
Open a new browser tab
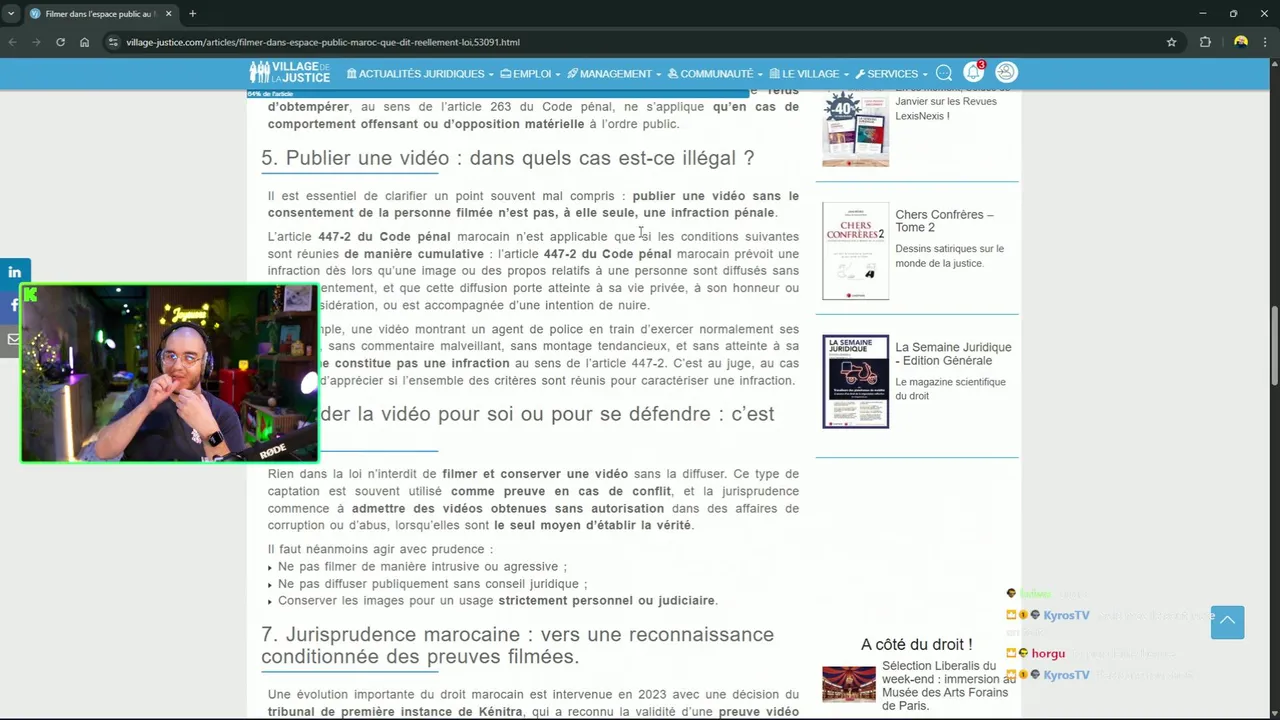(192, 14)
